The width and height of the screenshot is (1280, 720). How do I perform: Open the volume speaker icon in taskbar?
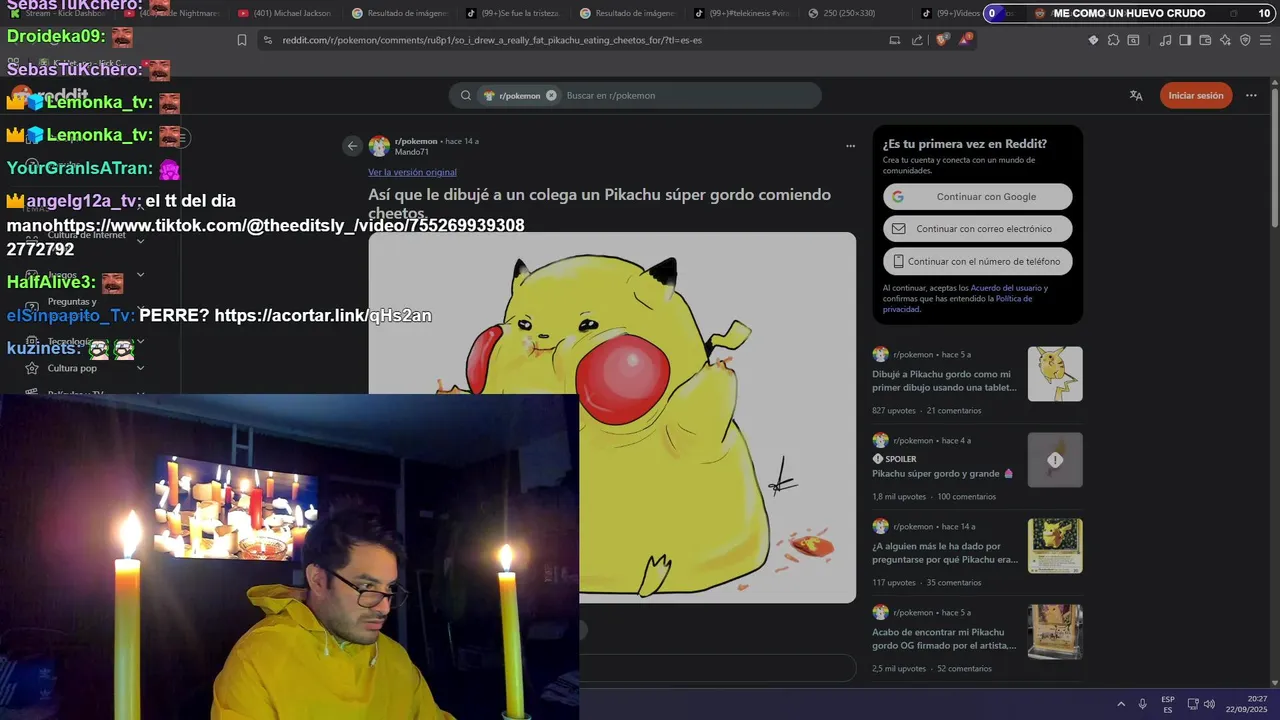(1209, 704)
